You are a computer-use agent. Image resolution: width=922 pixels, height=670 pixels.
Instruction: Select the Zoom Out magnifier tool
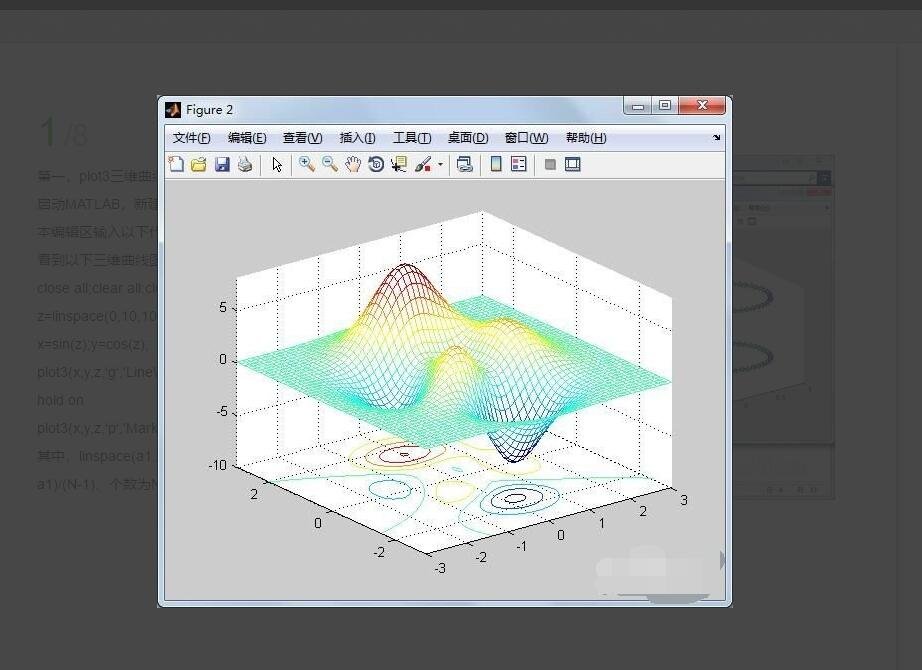(x=329, y=165)
